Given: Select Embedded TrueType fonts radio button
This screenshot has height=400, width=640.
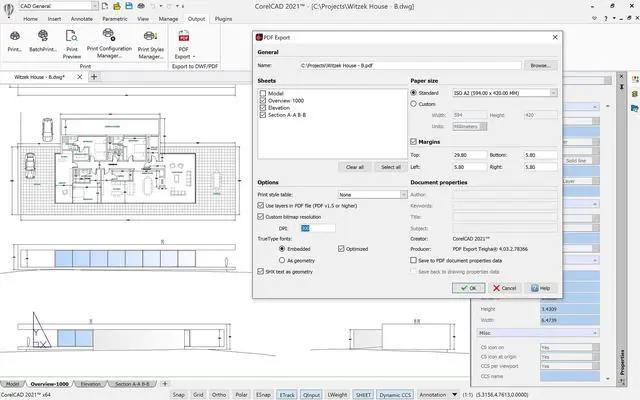Looking at the screenshot, I should pyautogui.click(x=282, y=248).
